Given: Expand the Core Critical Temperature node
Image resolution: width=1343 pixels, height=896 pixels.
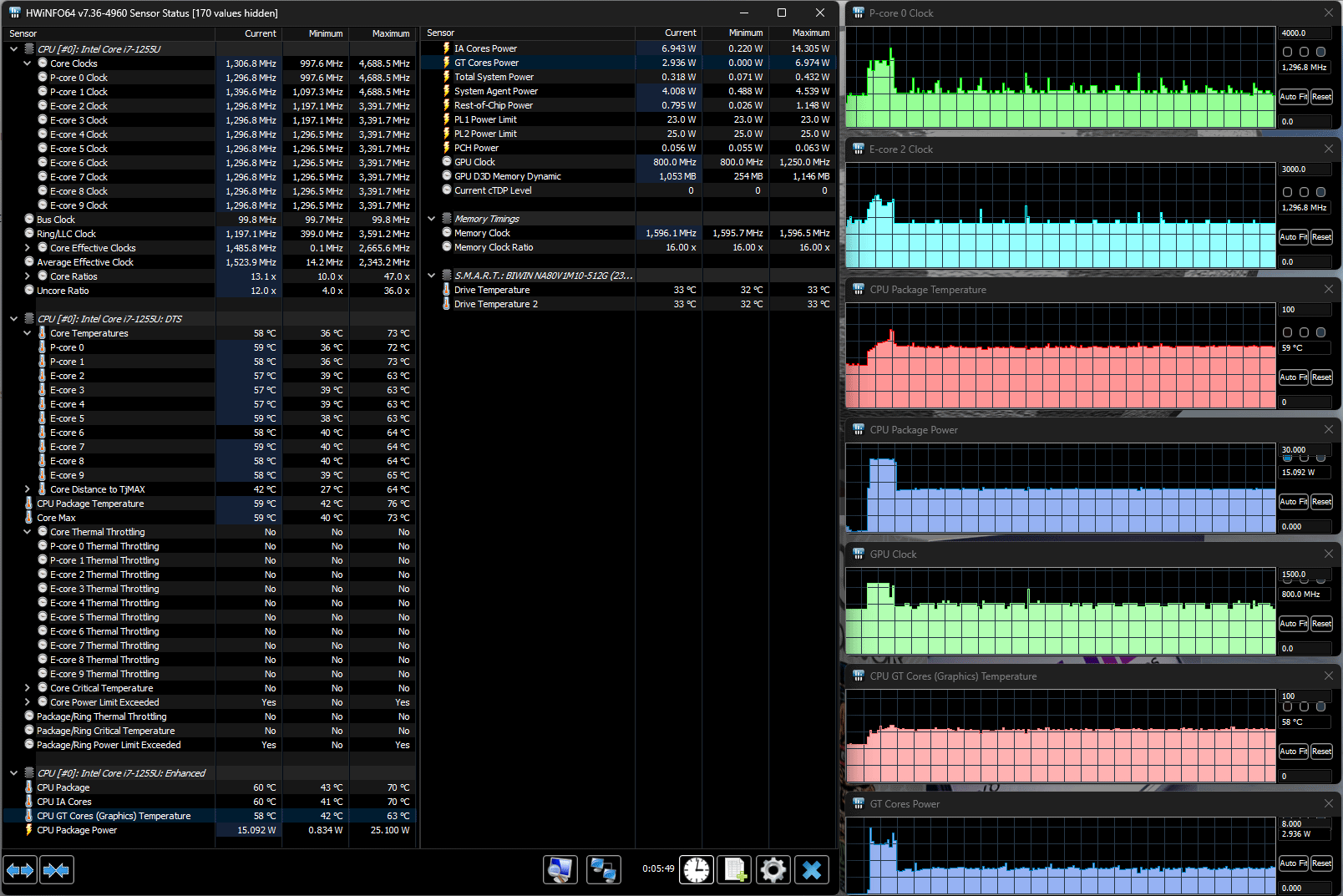Looking at the screenshot, I should click(x=27, y=688).
